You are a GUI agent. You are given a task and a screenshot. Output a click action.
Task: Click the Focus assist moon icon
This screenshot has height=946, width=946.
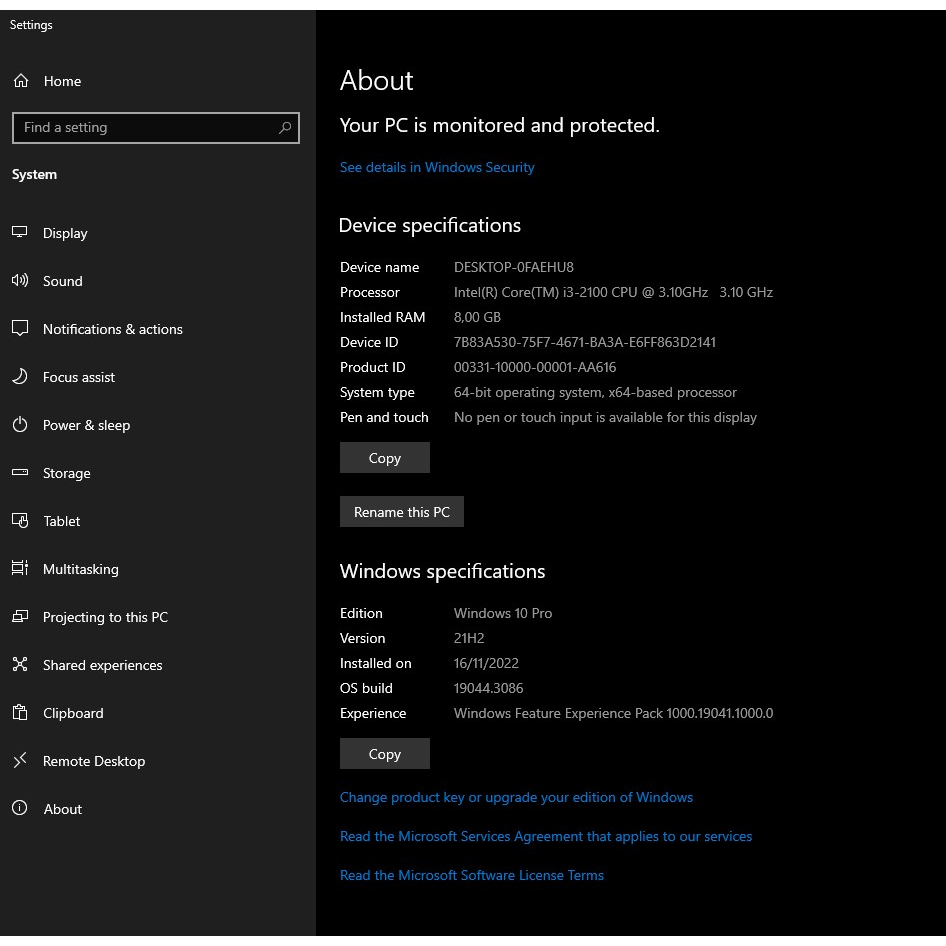tap(20, 376)
